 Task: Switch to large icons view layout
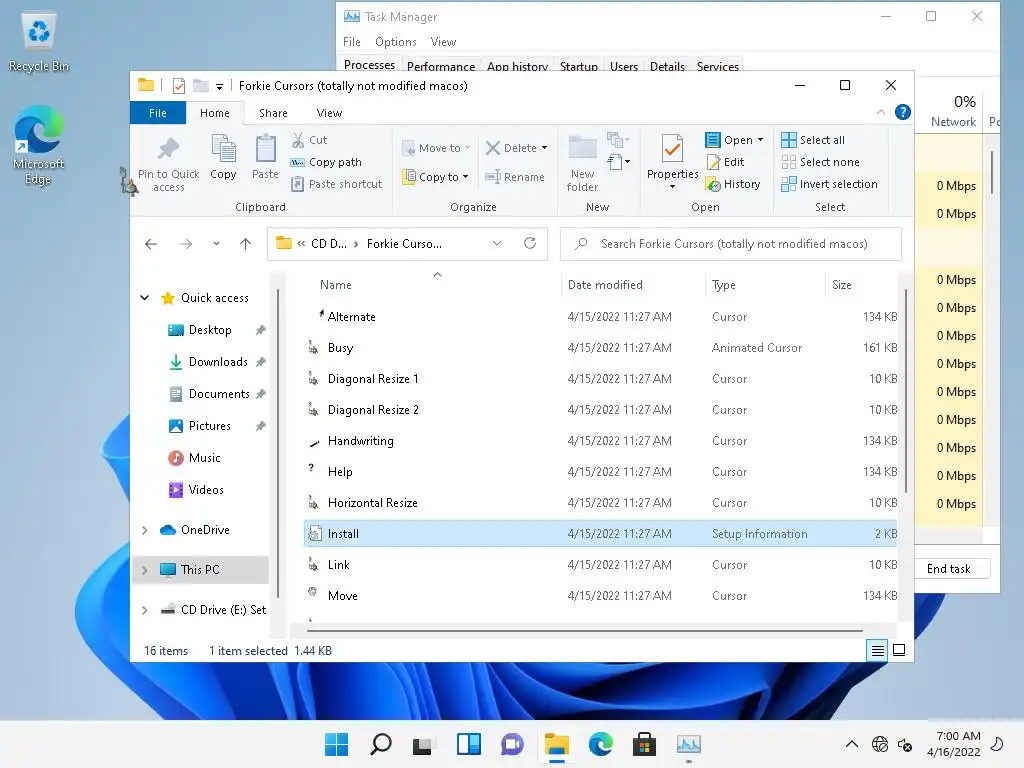click(899, 650)
